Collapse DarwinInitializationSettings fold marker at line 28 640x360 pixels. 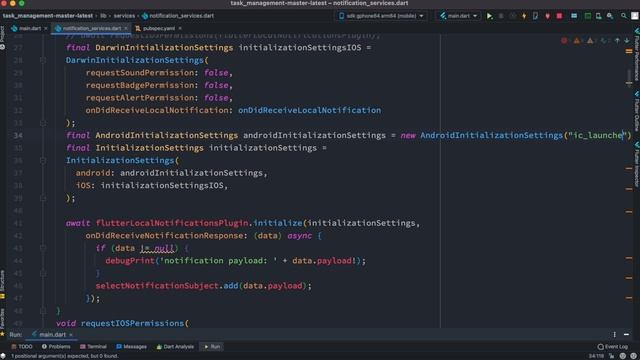tap(43, 60)
